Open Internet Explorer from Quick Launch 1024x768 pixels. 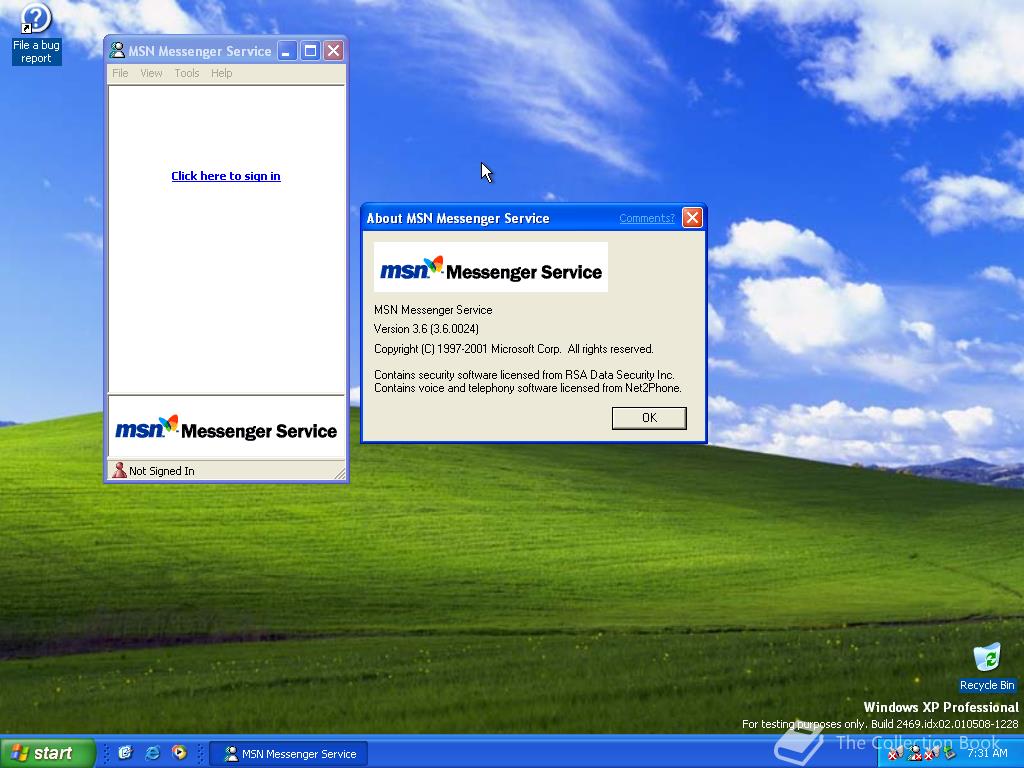(x=152, y=753)
